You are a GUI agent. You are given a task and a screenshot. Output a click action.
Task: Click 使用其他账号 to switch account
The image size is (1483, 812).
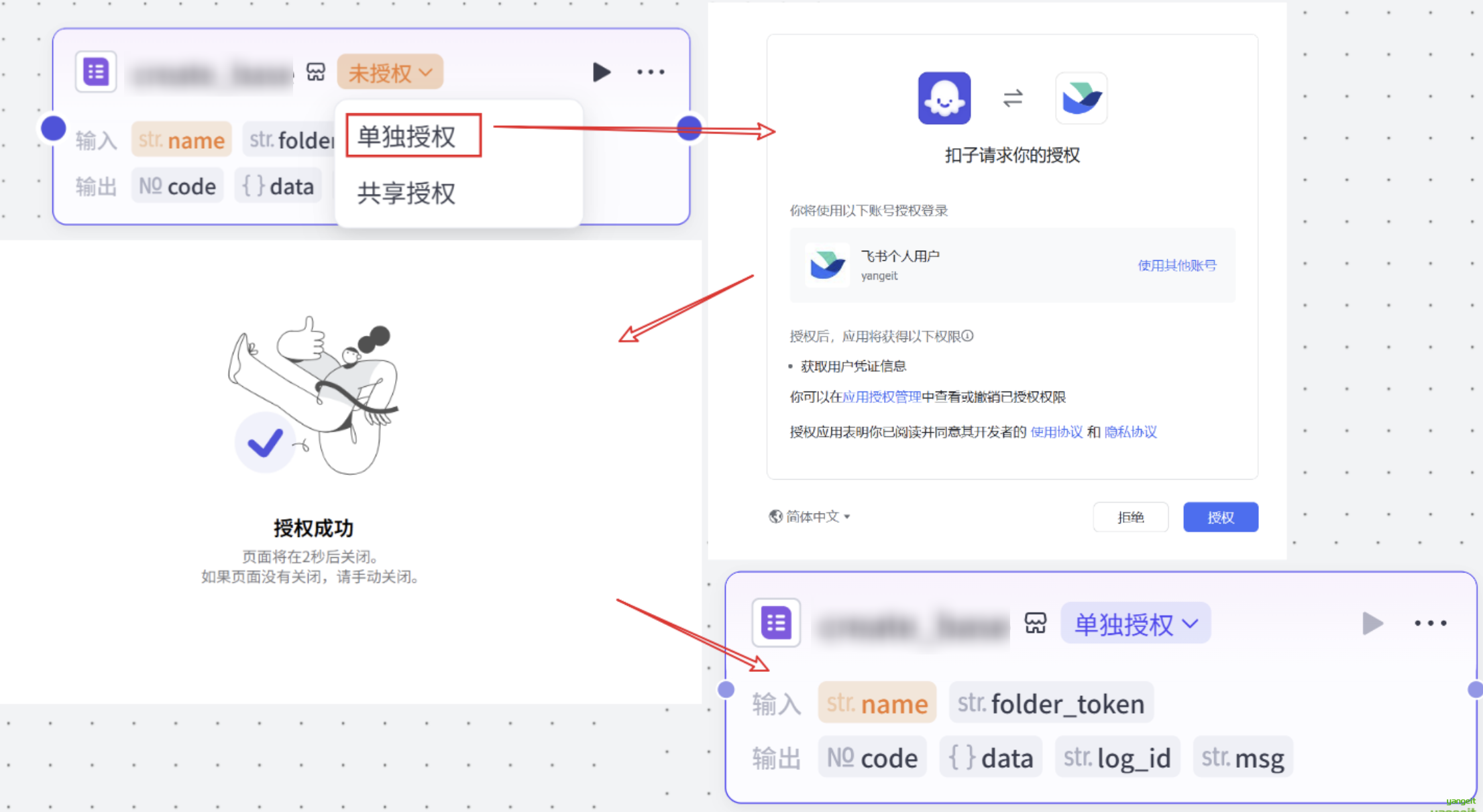click(1176, 266)
